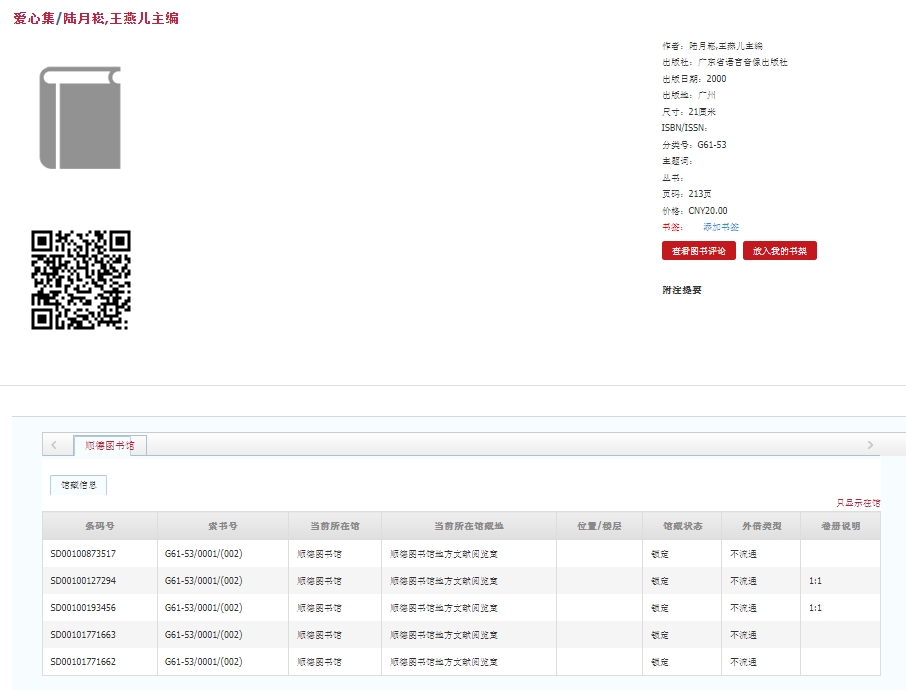906x690 pixels.
Task: Click the left arrow on the library tab strip
Action: point(54,445)
